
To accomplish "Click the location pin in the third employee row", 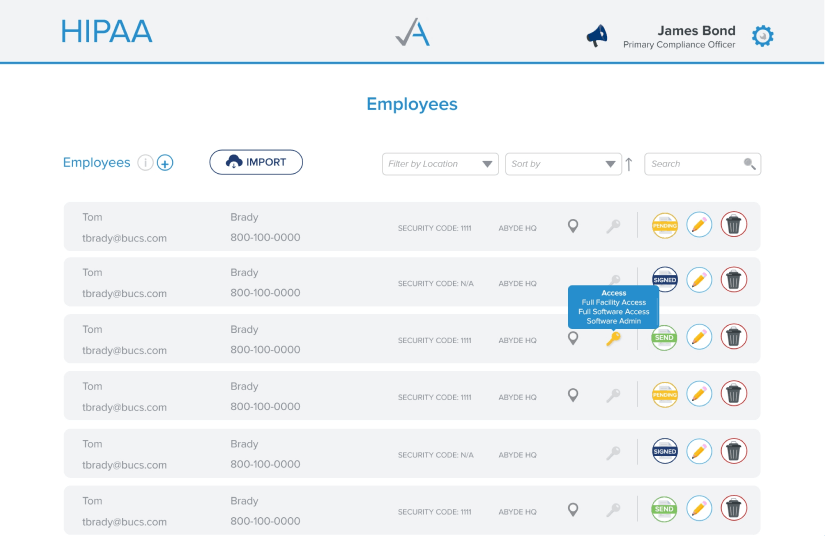I will [x=573, y=338].
